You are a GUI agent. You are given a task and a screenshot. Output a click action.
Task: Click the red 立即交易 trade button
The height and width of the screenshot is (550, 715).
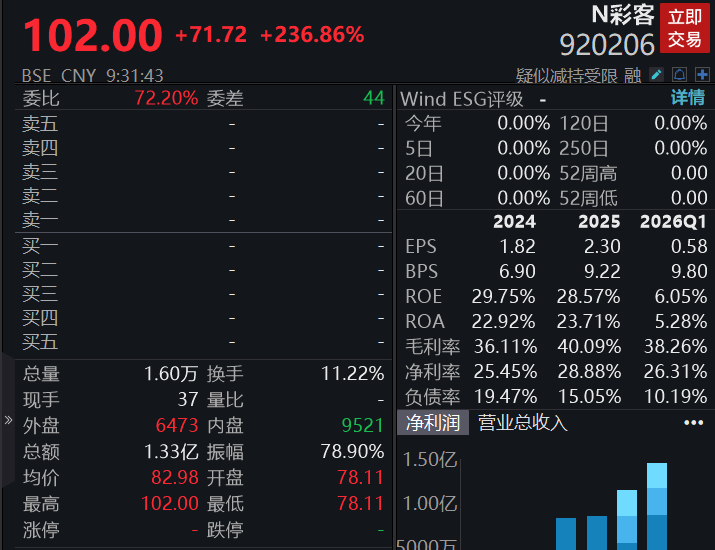[685, 28]
